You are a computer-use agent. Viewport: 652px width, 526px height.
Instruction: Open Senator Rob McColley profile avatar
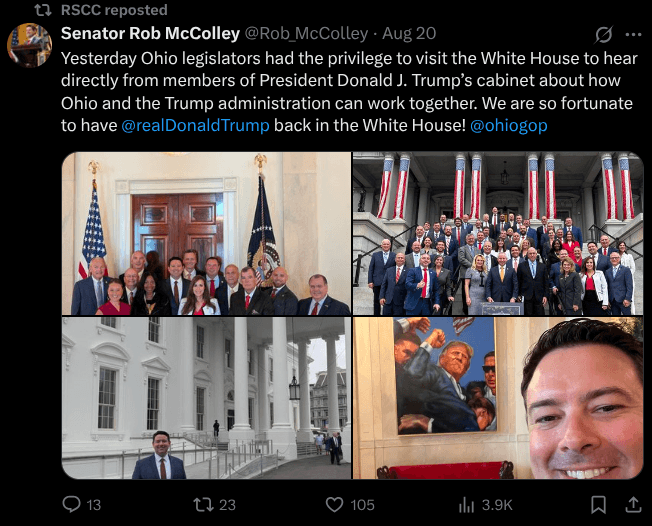pyautogui.click(x=30, y=45)
